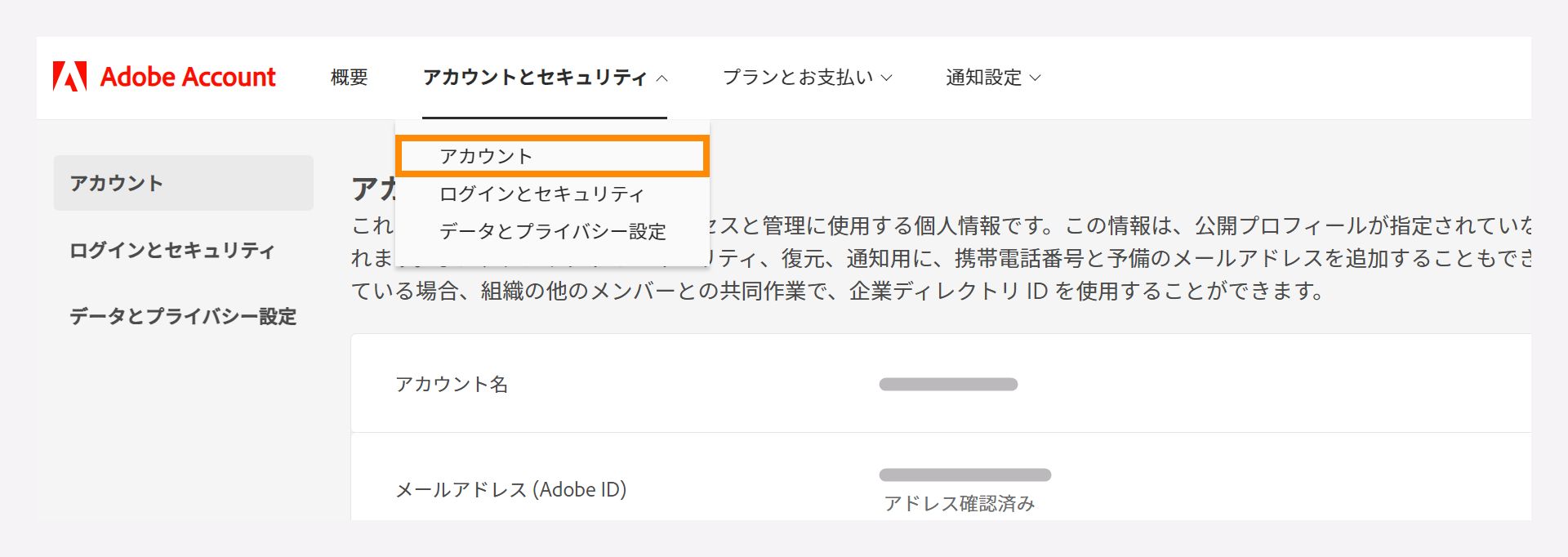The image size is (1568, 557).
Task: Click the メールアドレス (Adobe ID) row label
Action: point(511,489)
